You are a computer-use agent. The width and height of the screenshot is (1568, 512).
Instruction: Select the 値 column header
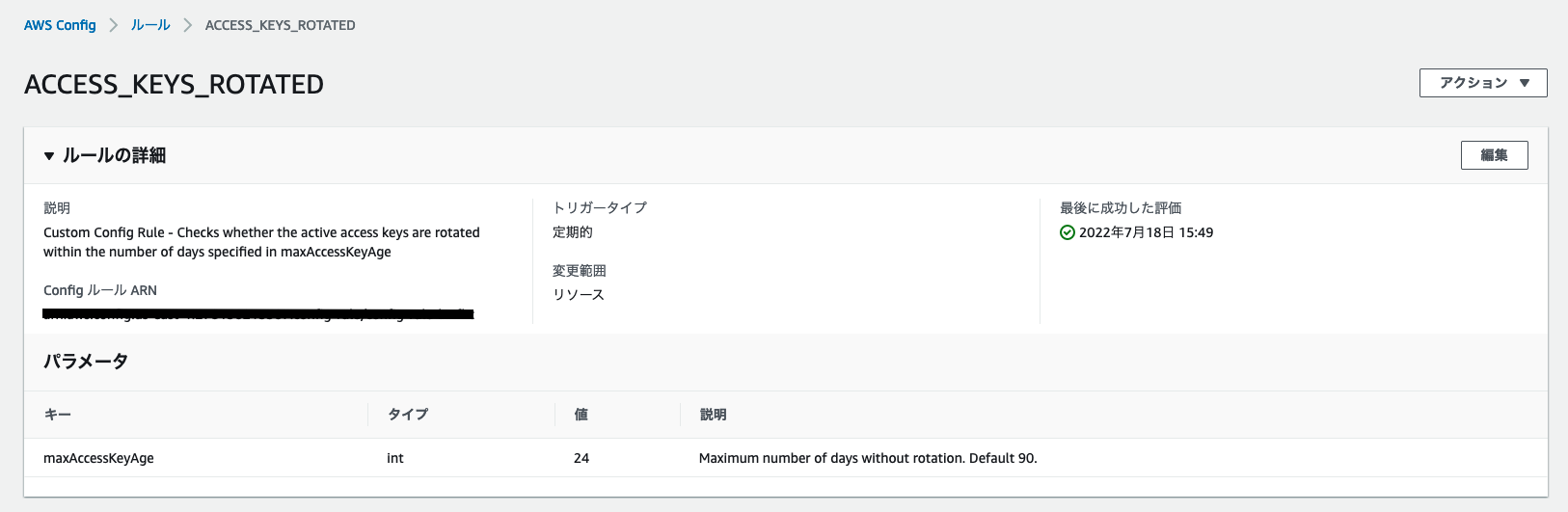[x=581, y=415]
